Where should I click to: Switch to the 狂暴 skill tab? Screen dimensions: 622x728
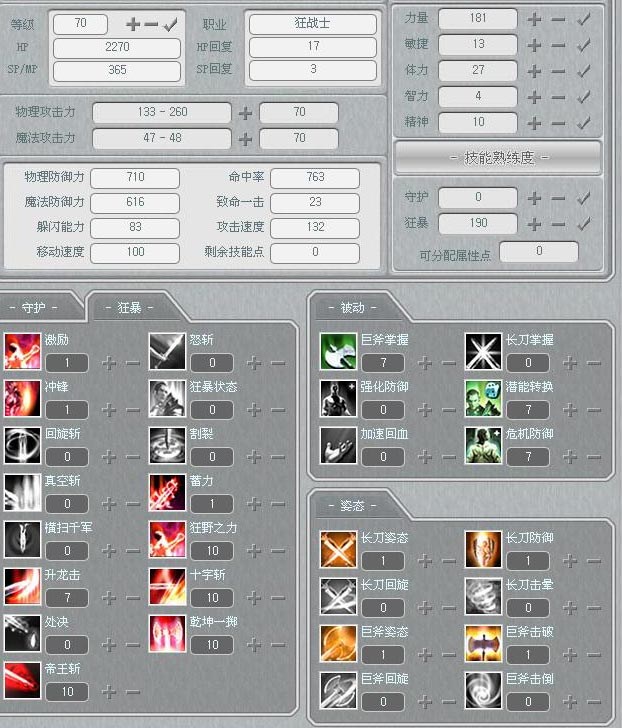[130, 307]
